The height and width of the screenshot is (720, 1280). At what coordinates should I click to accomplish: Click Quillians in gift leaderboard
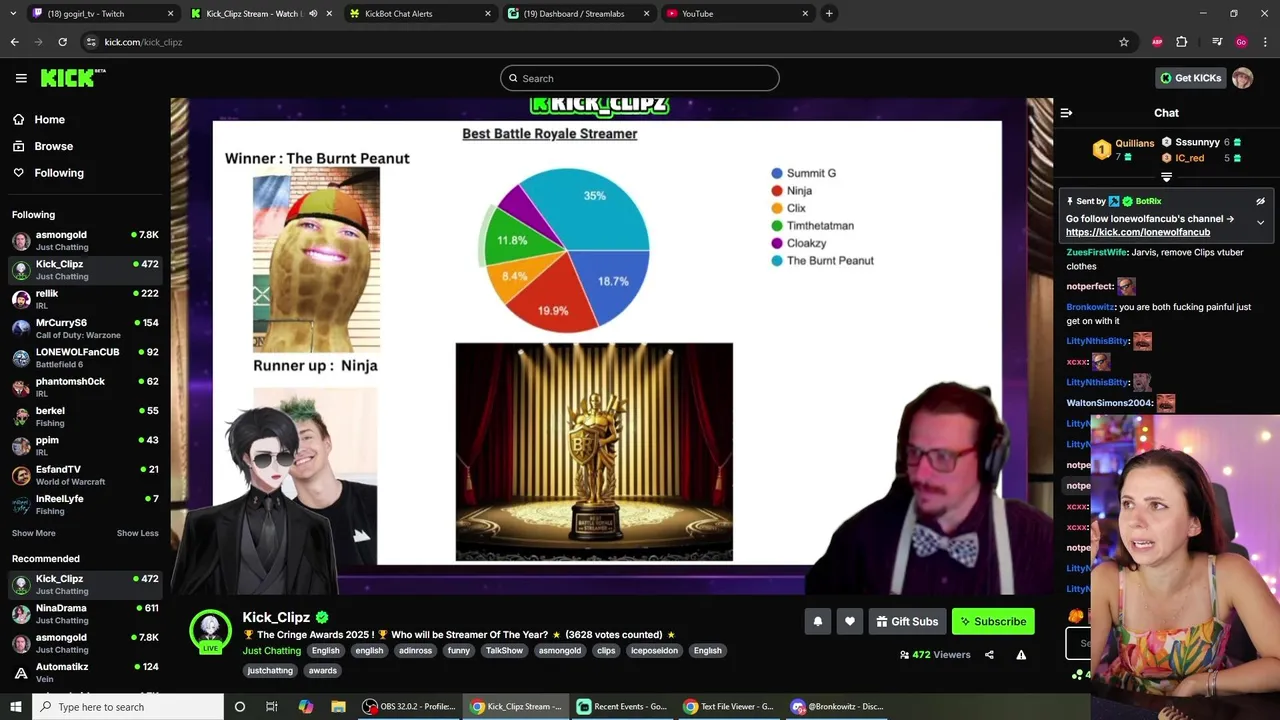point(1135,143)
